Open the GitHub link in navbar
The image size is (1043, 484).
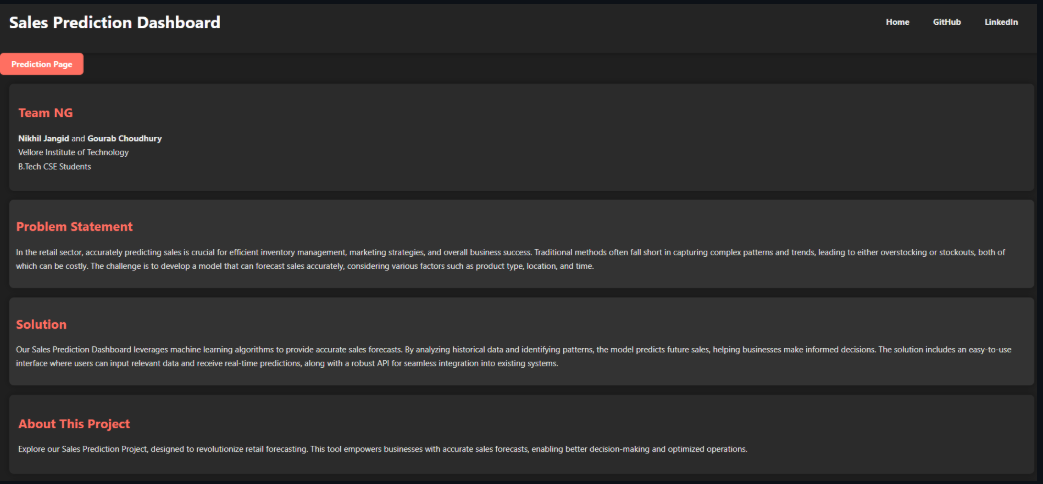click(x=946, y=22)
